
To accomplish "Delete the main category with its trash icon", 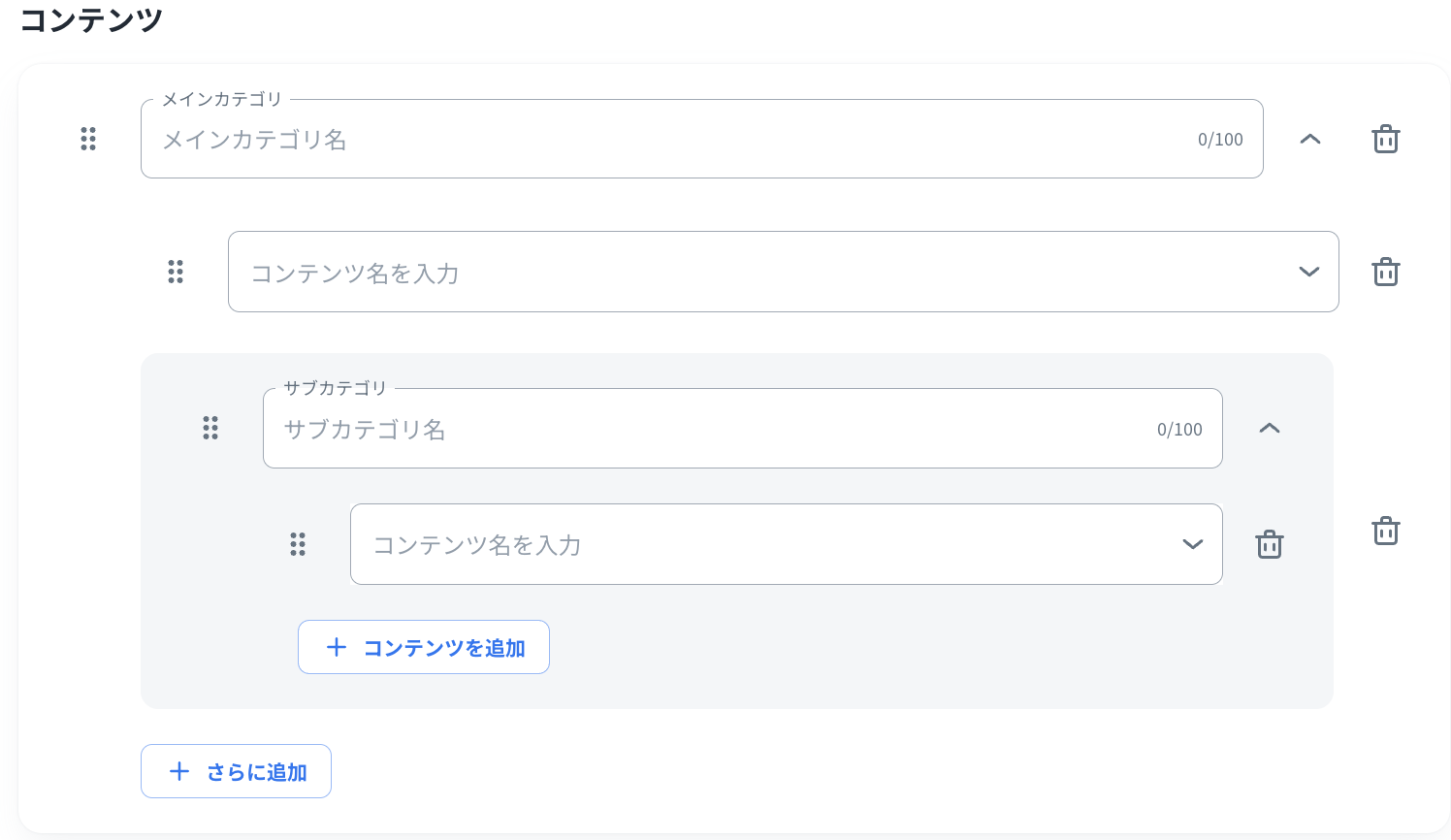I will point(1385,139).
